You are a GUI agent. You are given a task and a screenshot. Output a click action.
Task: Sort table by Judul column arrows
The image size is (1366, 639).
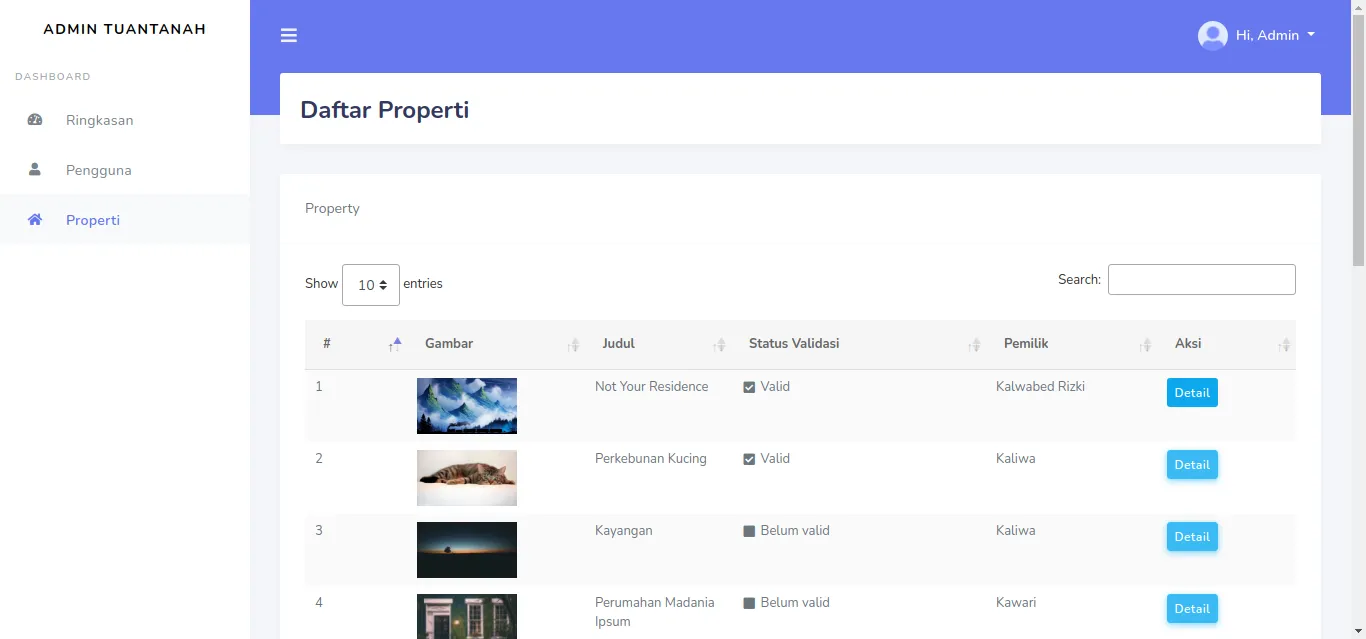pos(718,345)
